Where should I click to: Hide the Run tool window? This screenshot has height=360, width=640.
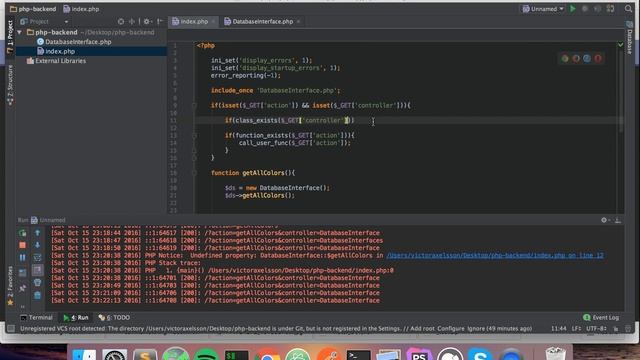(618, 220)
